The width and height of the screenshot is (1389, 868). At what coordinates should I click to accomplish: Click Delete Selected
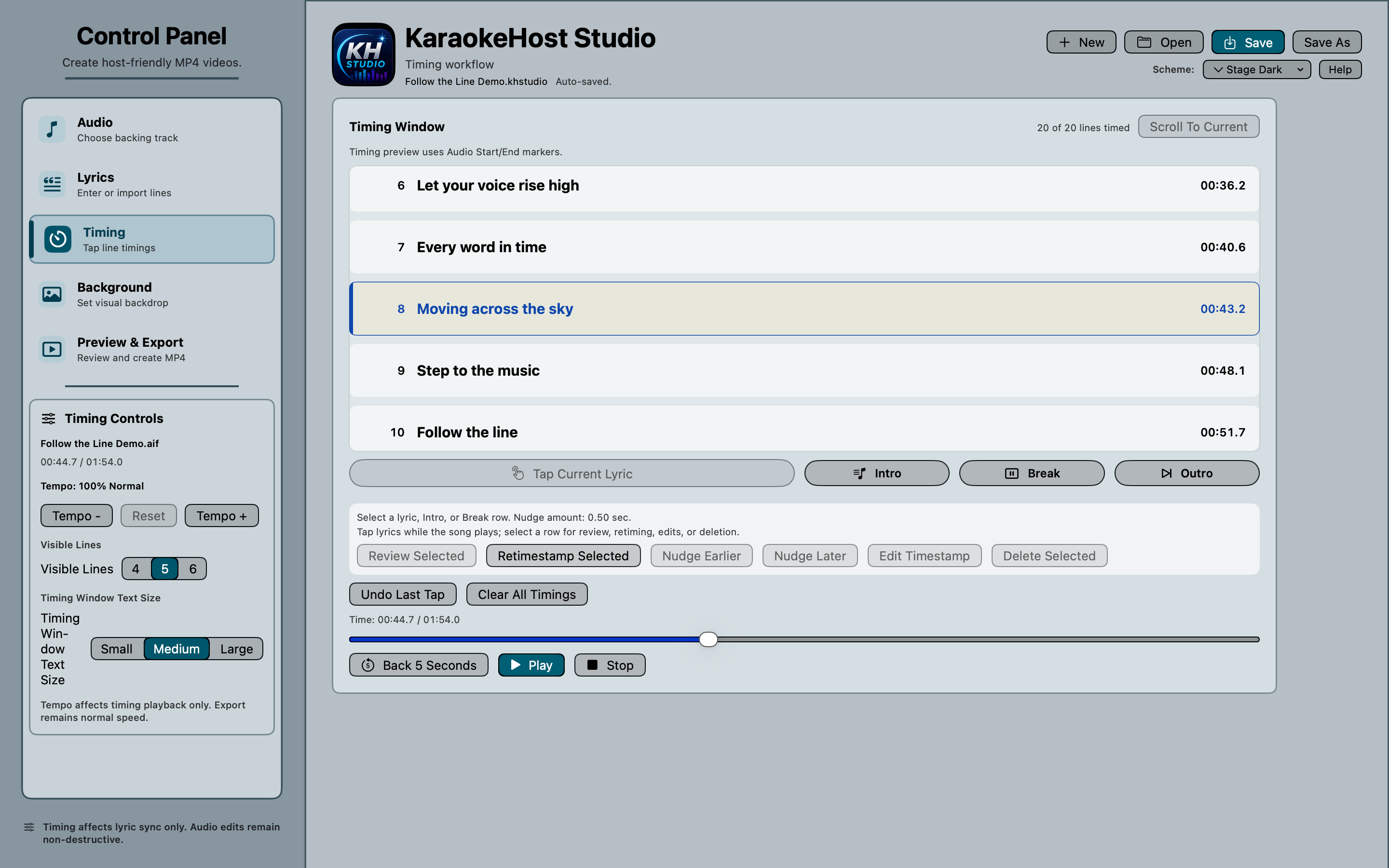click(x=1049, y=556)
